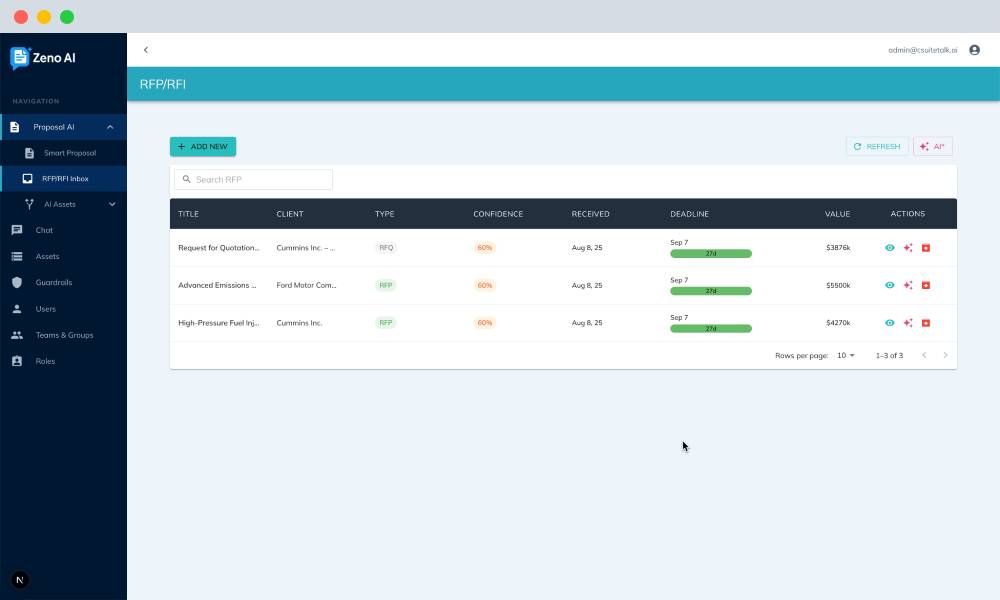Image resolution: width=1000 pixels, height=600 pixels.
Task: Click the AI* button
Action: click(932, 147)
